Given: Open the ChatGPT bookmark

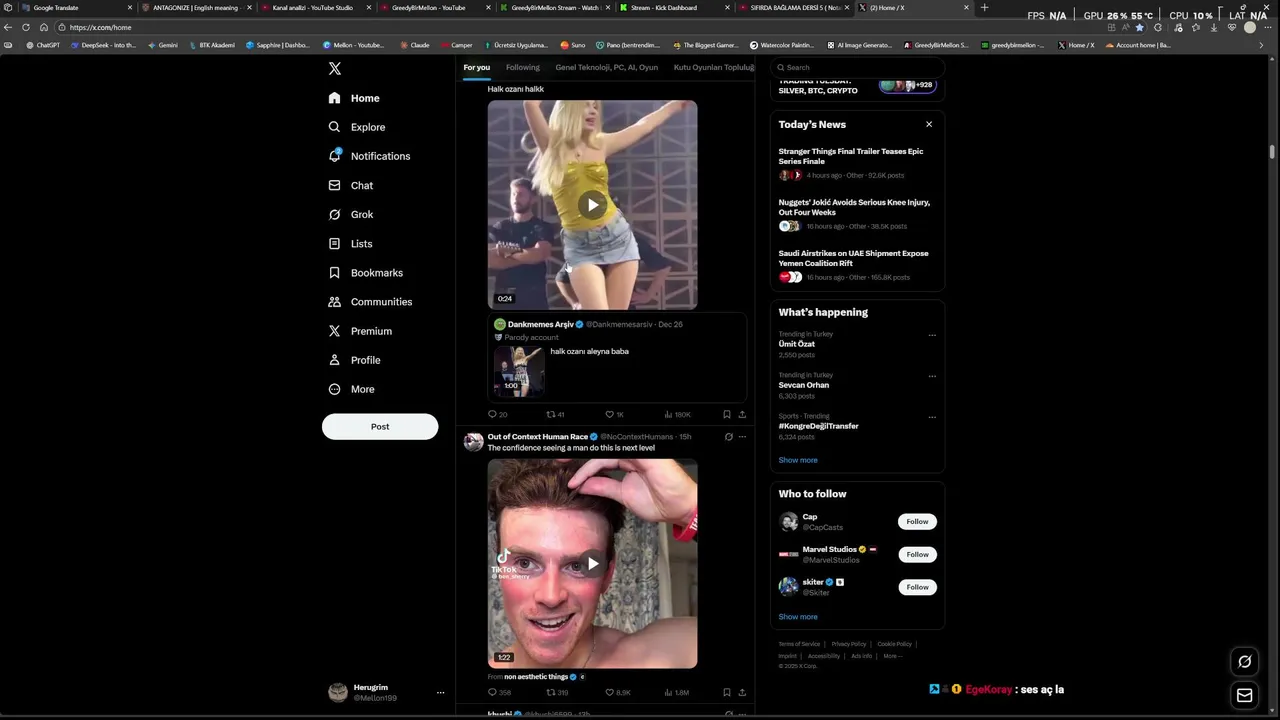Looking at the screenshot, I should [43, 45].
